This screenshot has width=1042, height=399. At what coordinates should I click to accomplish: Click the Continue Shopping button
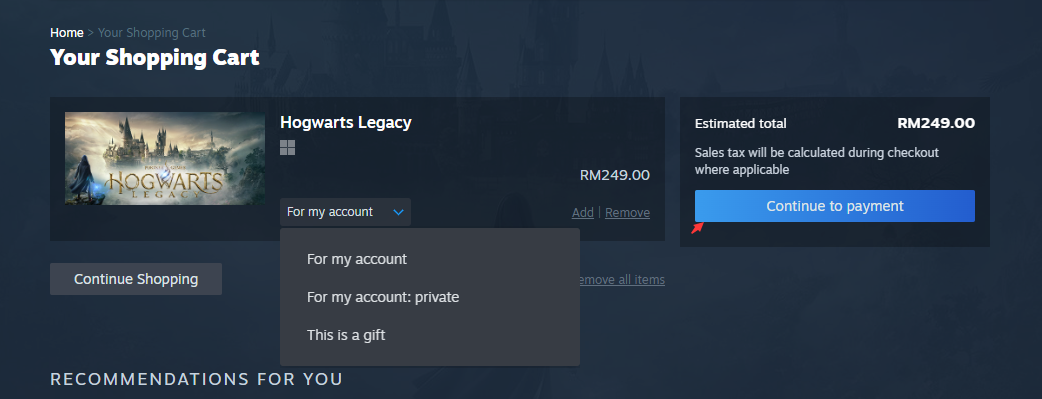[136, 279]
